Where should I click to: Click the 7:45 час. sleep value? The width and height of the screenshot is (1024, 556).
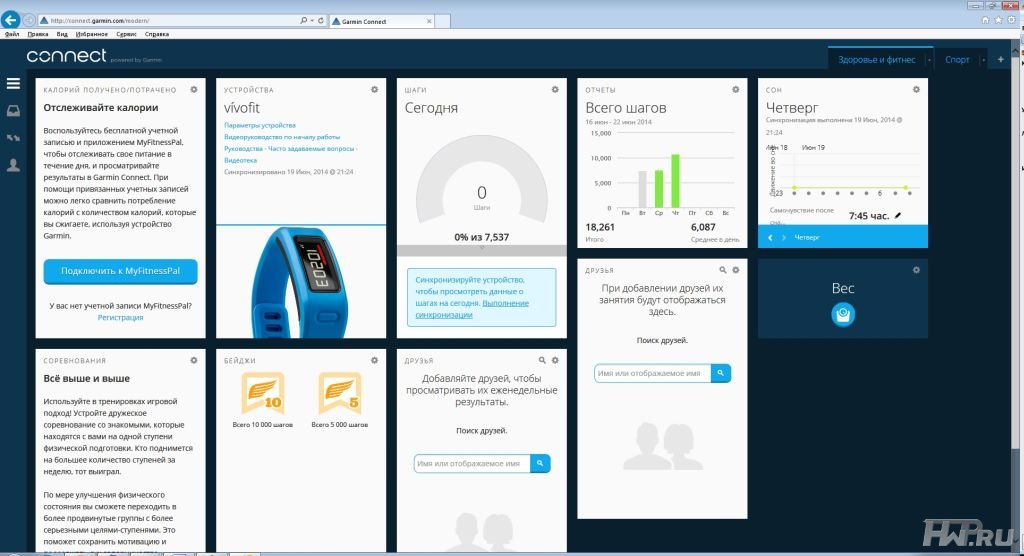pyautogui.click(x=869, y=216)
